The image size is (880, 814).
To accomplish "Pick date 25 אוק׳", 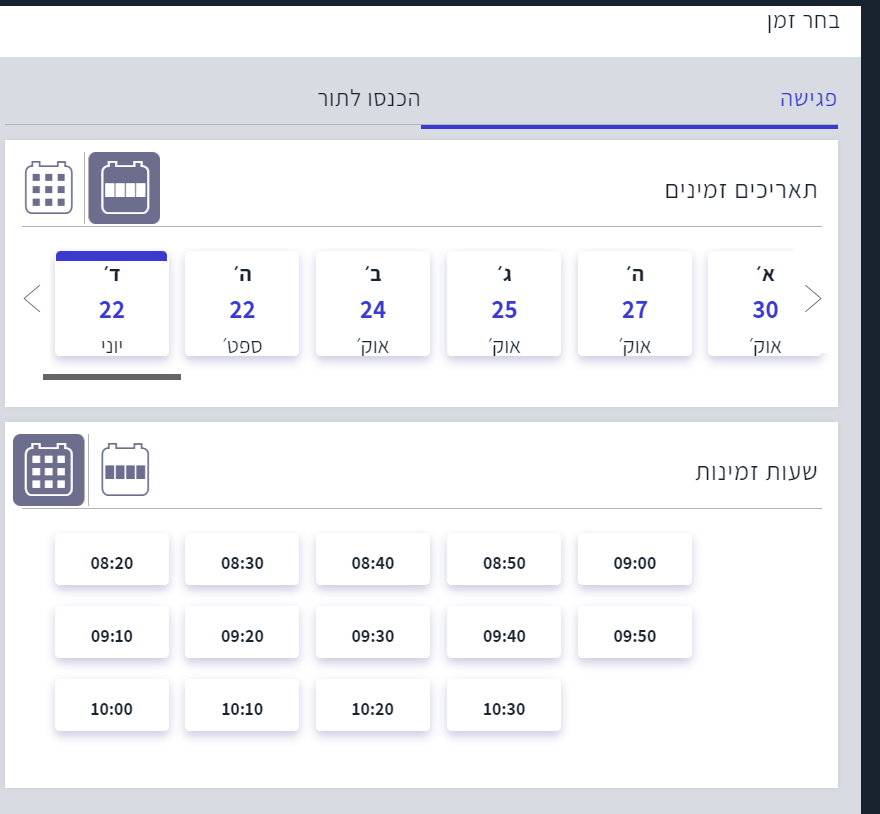I will [504, 305].
